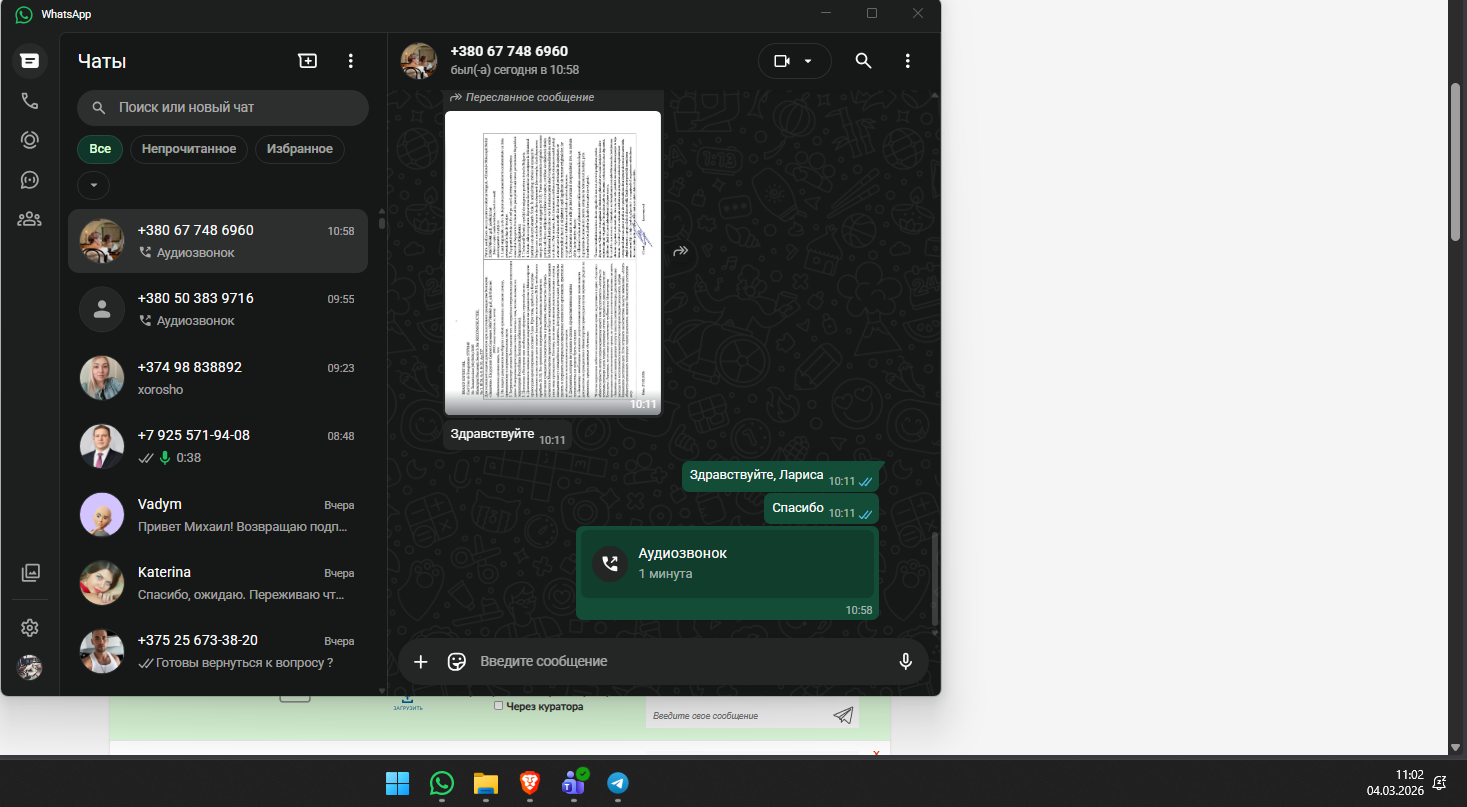The height and width of the screenshot is (807, 1467).
Task: Open Microsoft Teams from the taskbar
Action: pyautogui.click(x=574, y=783)
